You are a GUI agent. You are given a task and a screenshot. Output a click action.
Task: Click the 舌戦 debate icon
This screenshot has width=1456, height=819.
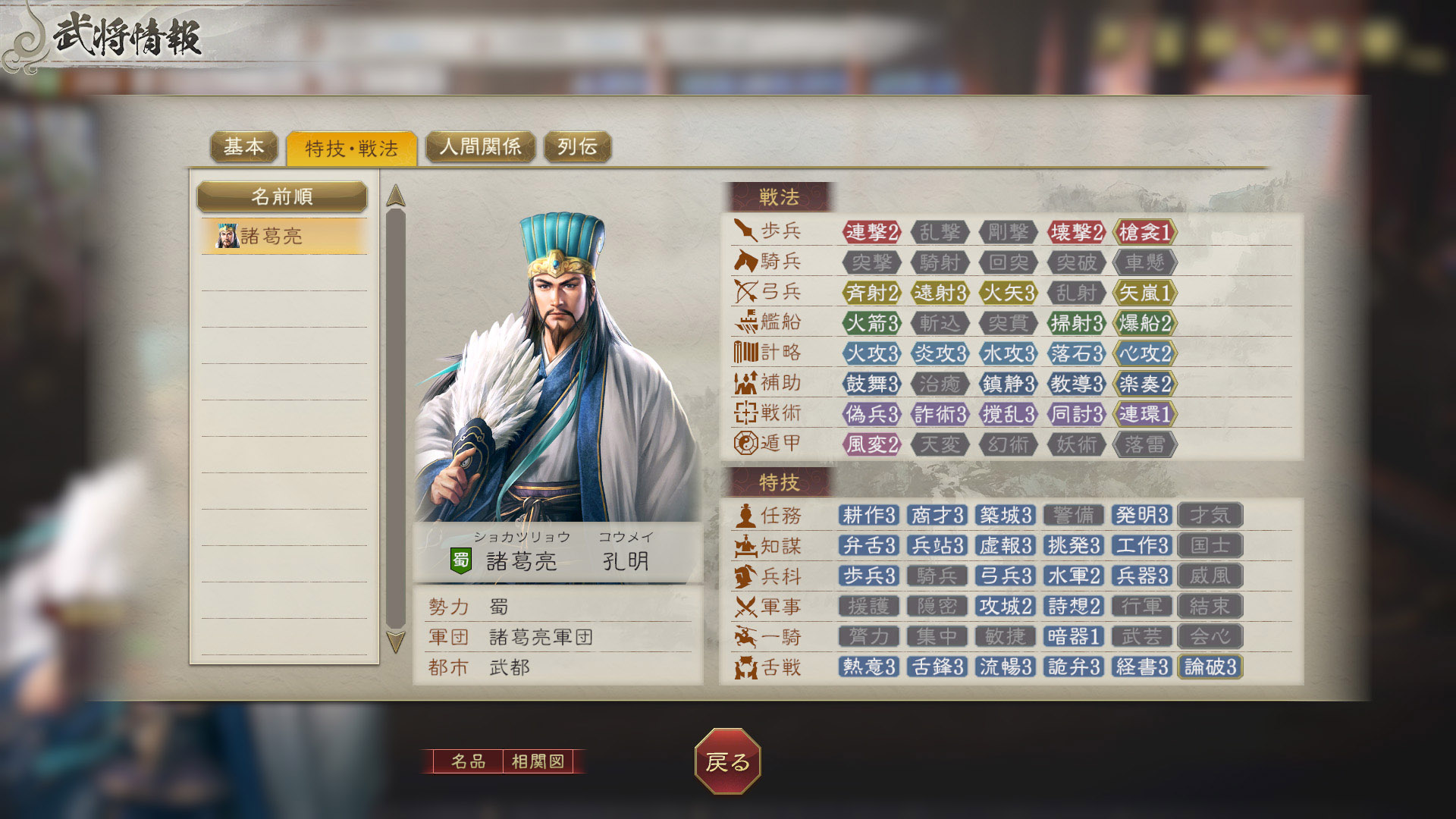745,667
